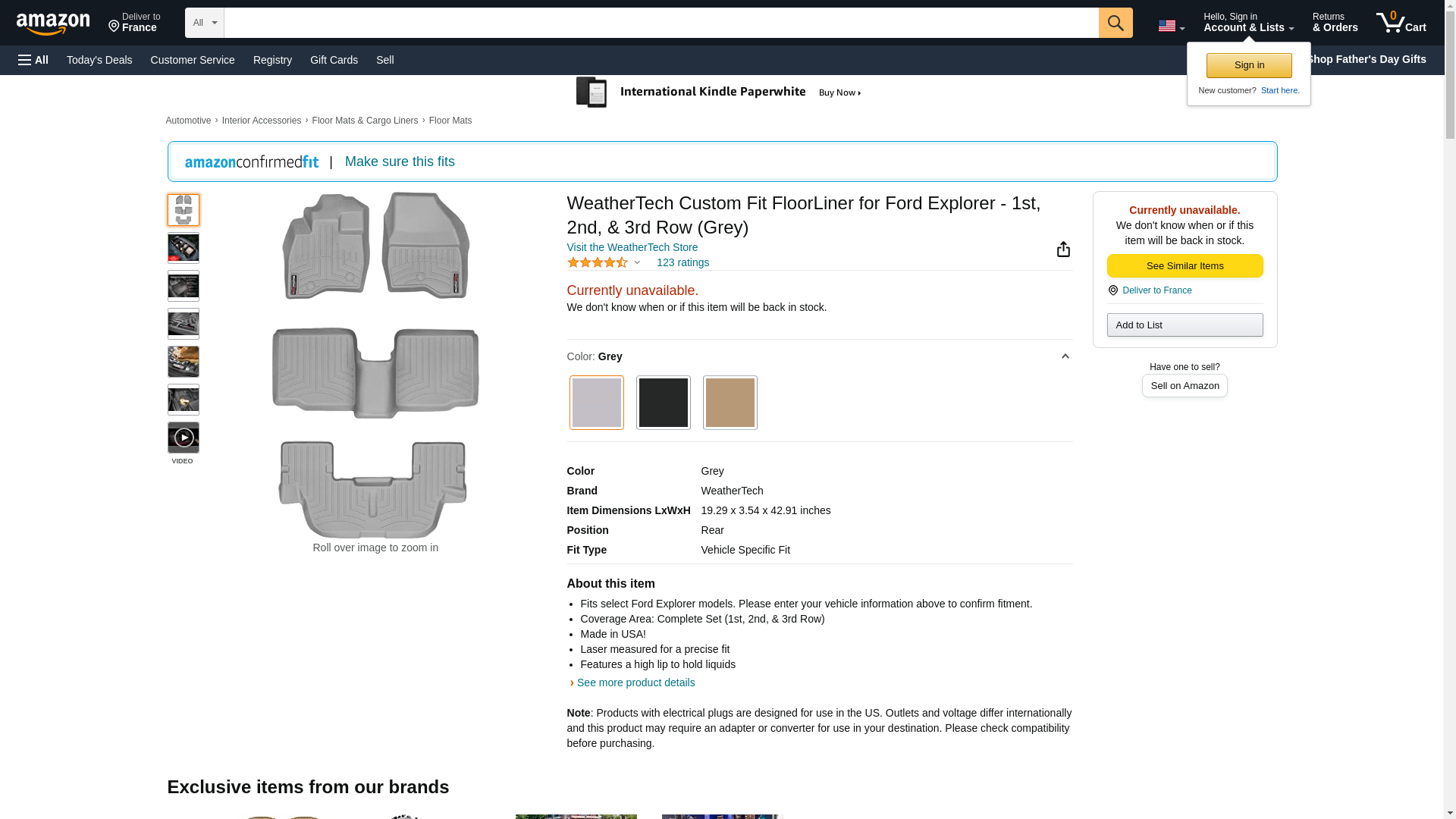Open the shopping cart
This screenshot has width=1456, height=819.
pos(1401,23)
